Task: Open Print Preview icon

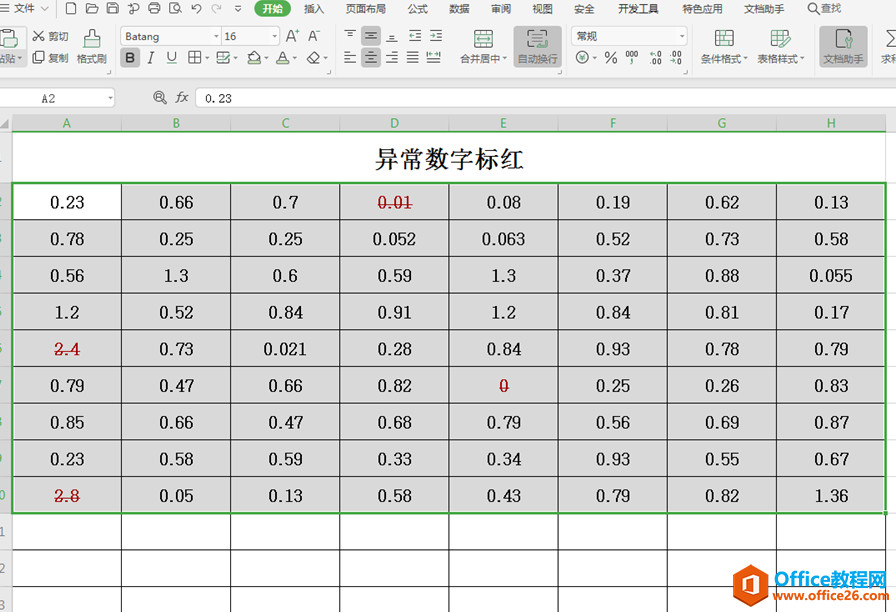Action: coord(175,8)
